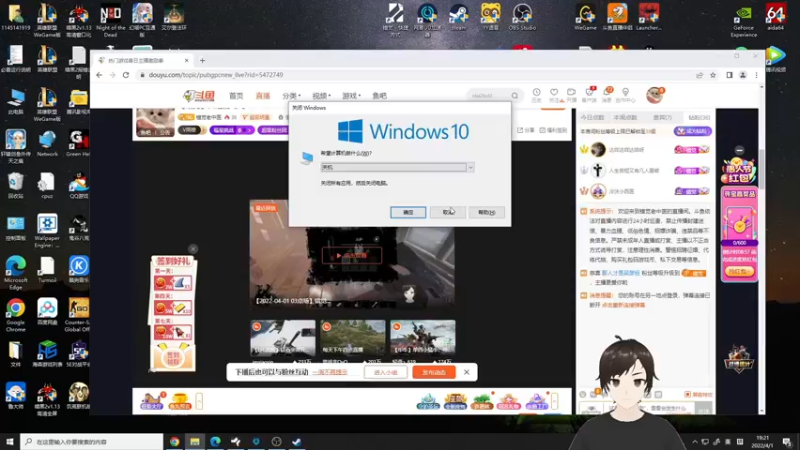The height and width of the screenshot is (450, 800).
Task: Close the 签到好礼 check-in popup
Action: (x=192, y=248)
